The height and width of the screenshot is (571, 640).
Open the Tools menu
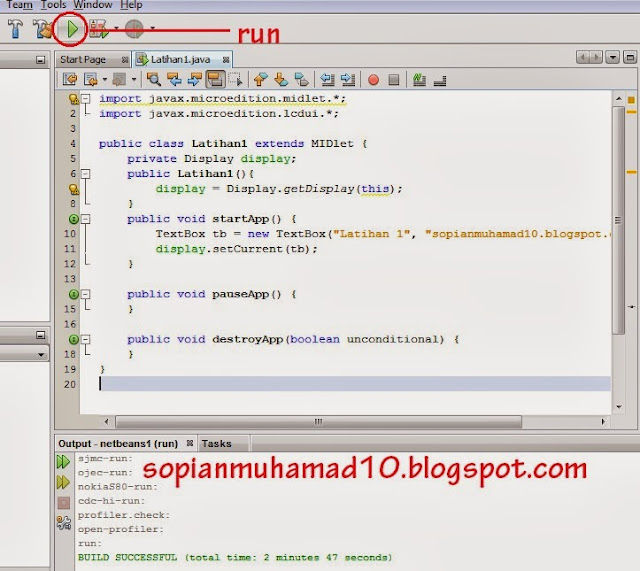(53, 5)
